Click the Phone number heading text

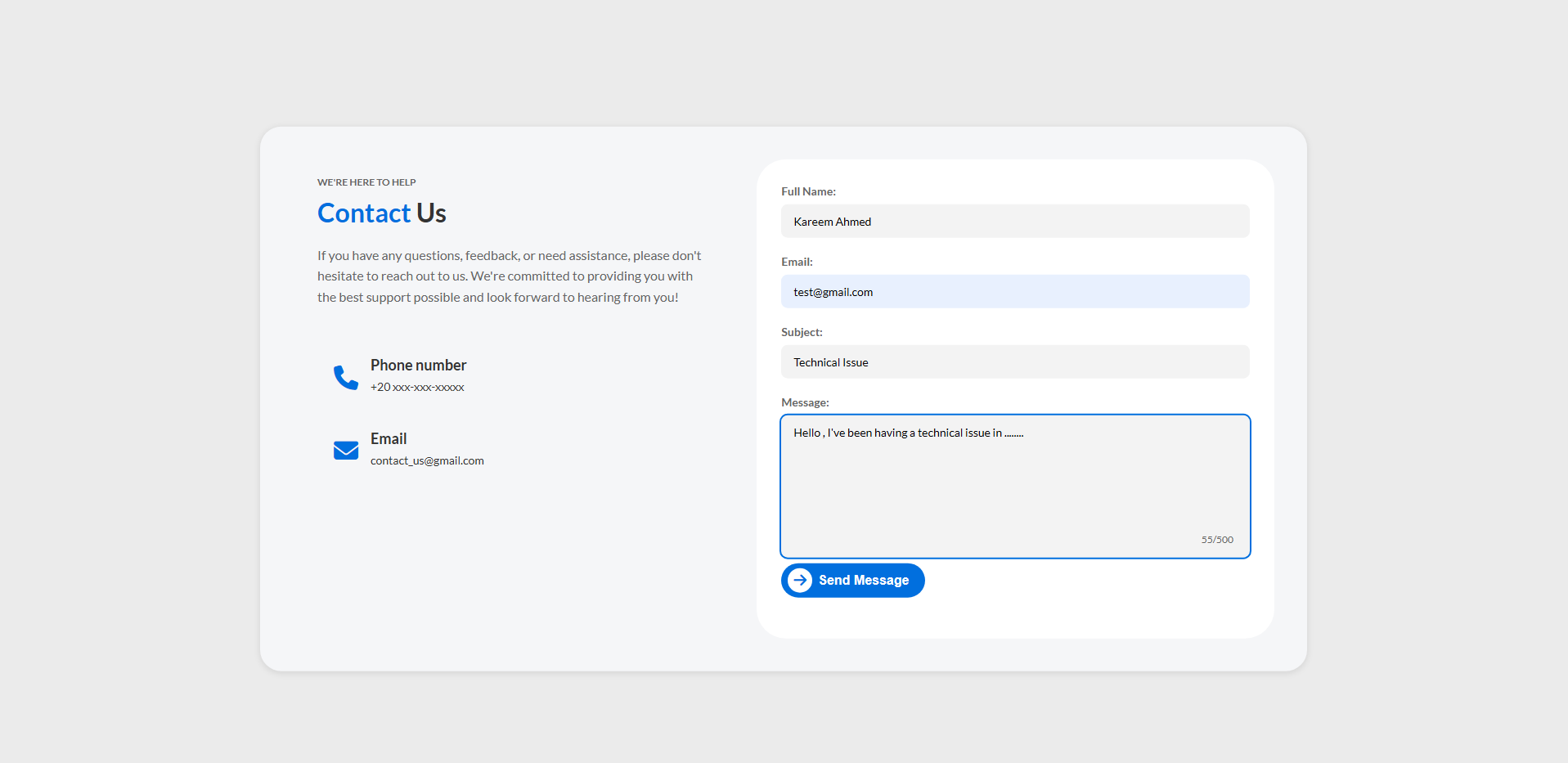417,365
